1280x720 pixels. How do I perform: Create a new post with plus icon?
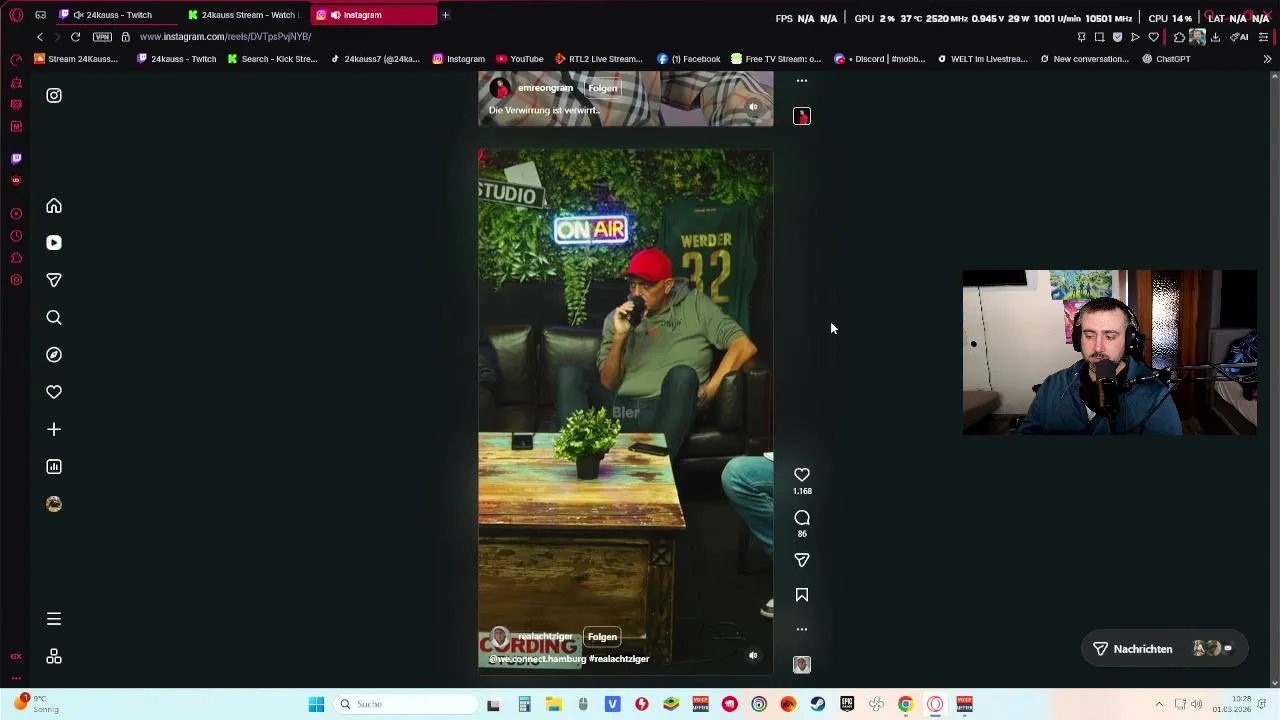54,429
